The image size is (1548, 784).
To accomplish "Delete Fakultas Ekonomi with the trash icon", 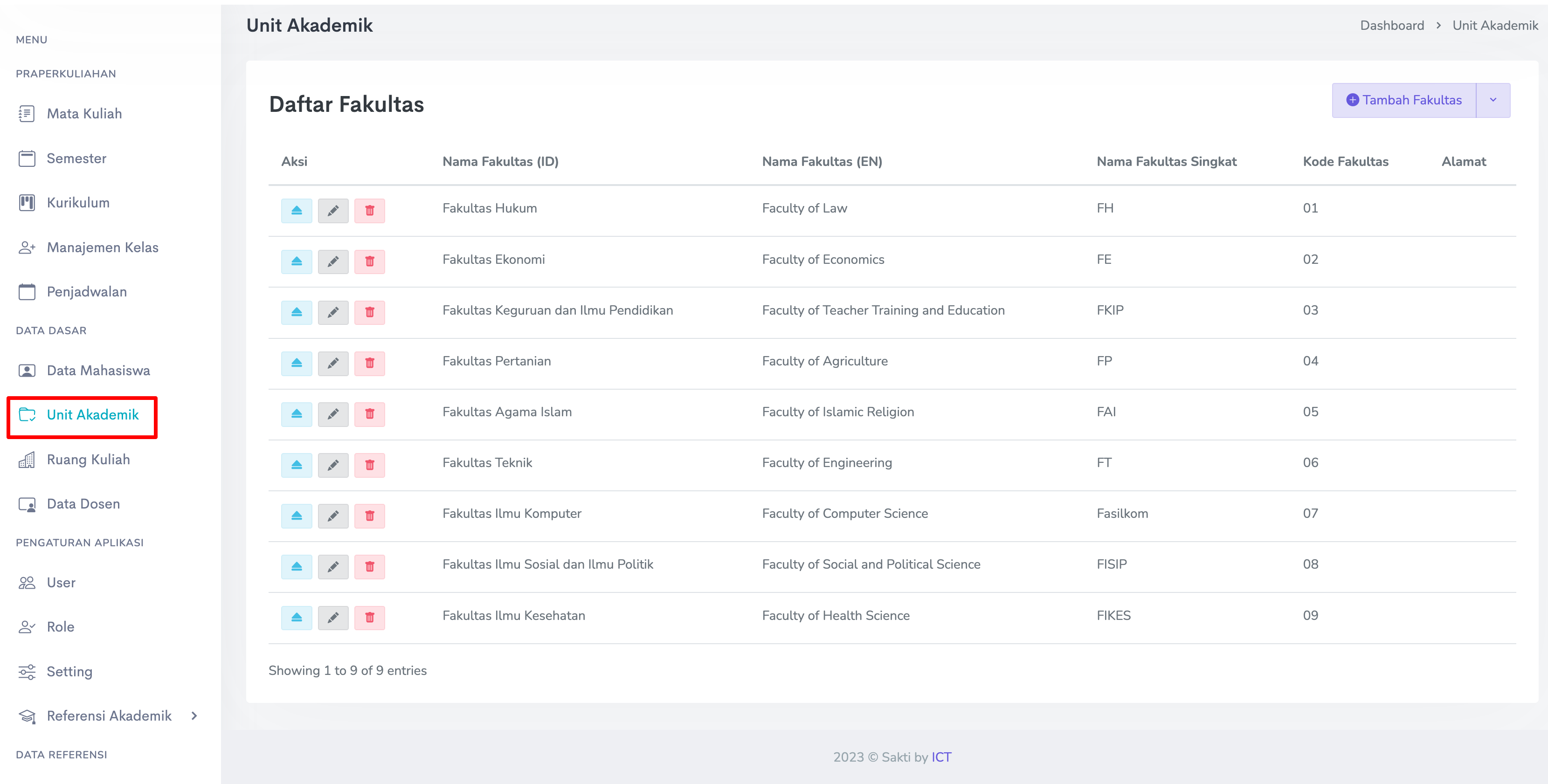I will [370, 261].
